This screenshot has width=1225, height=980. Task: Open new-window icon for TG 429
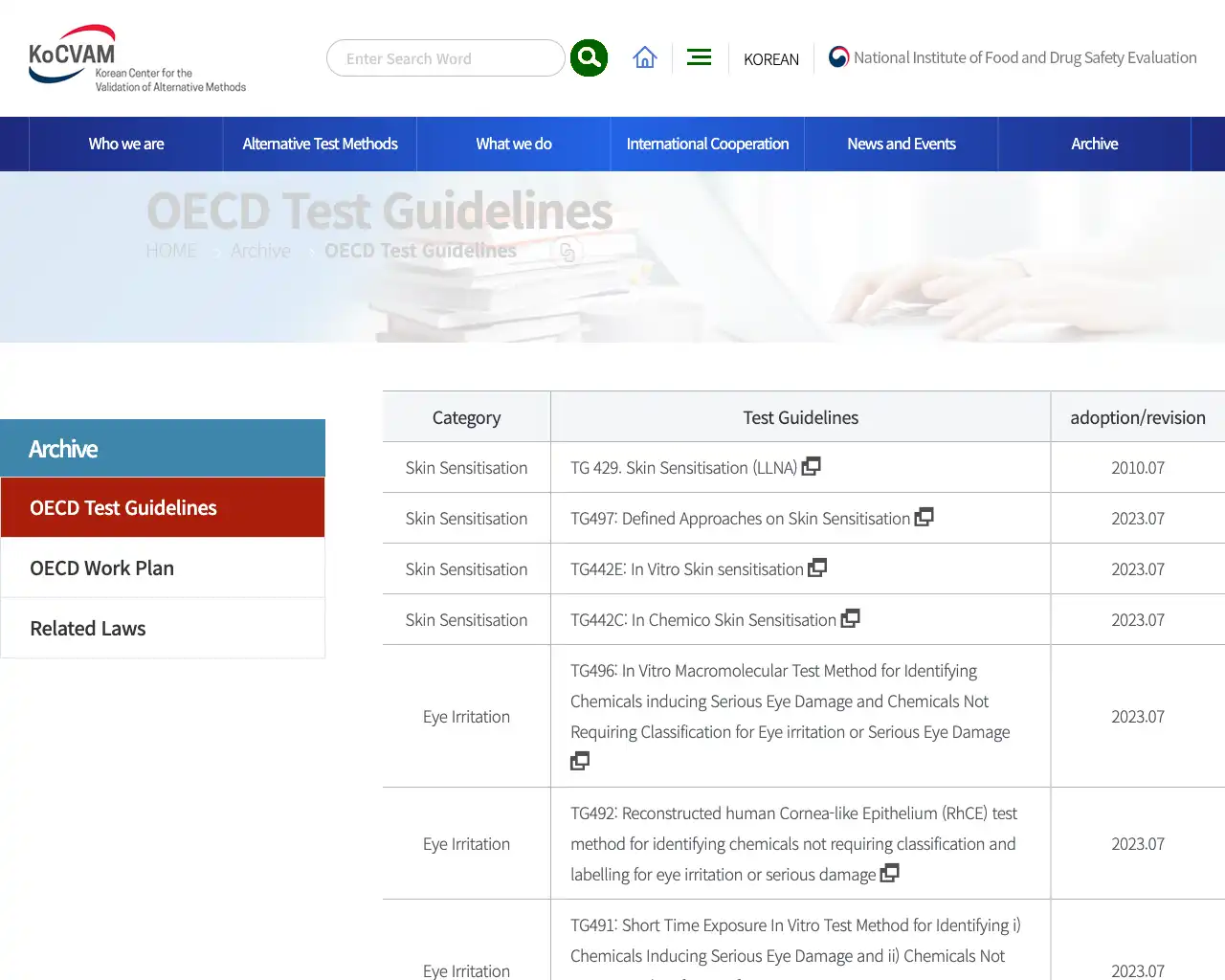click(812, 466)
